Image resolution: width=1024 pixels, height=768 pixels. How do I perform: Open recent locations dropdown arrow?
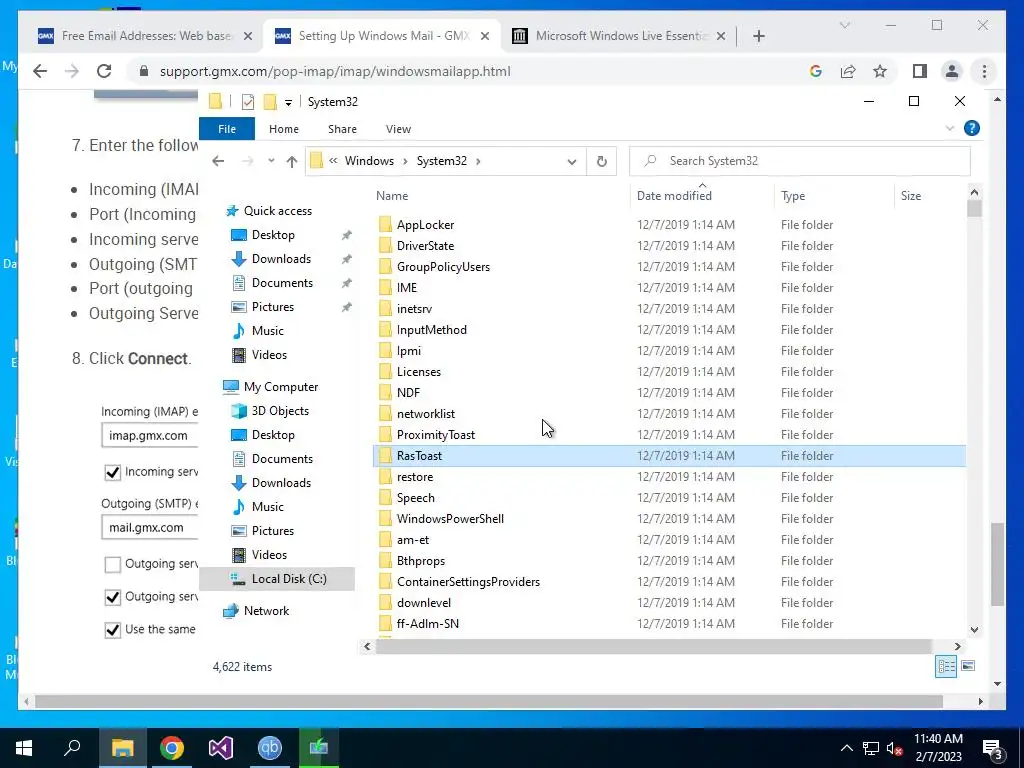[271, 161]
